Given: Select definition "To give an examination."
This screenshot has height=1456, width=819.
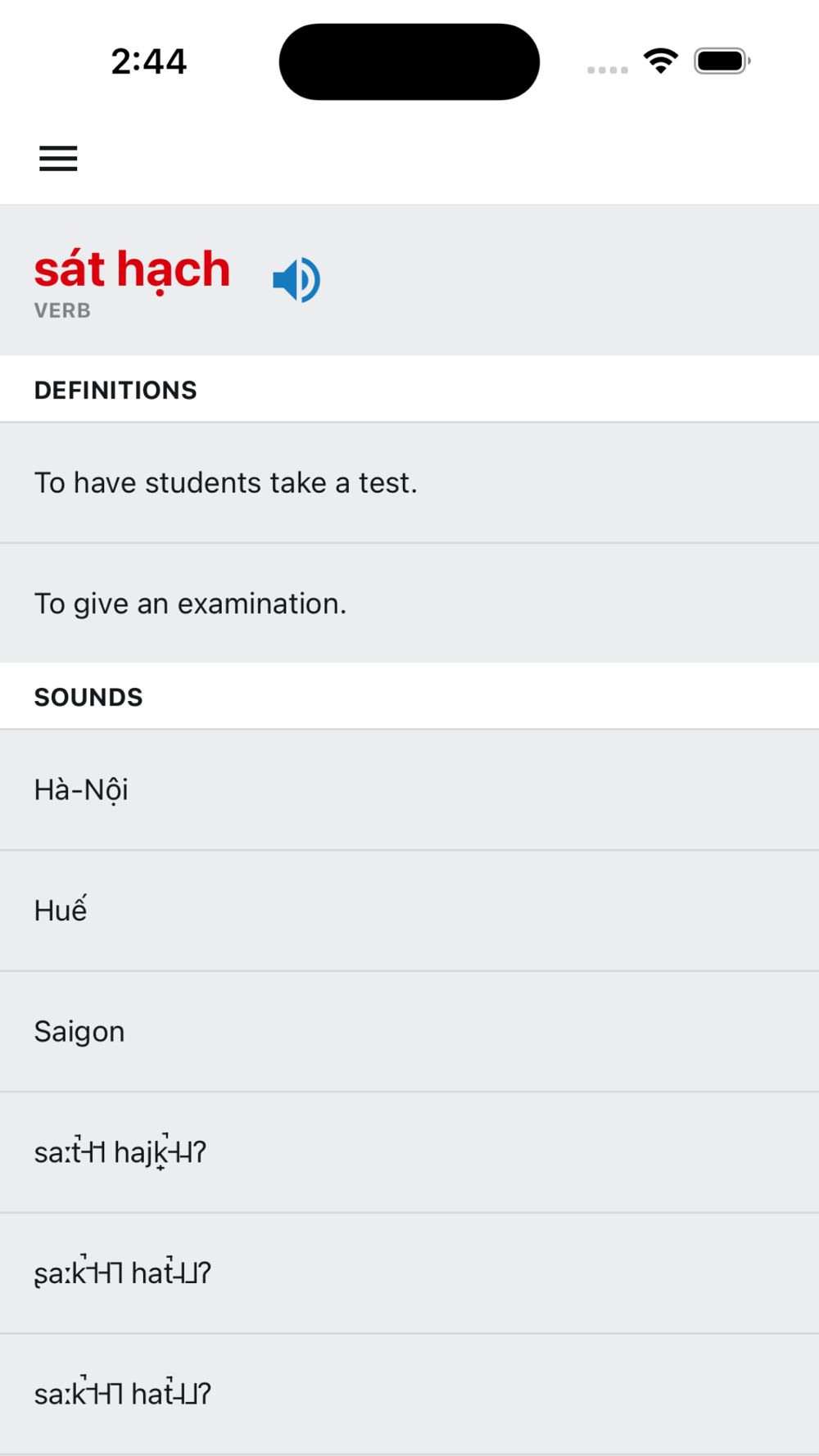Looking at the screenshot, I should (x=191, y=604).
